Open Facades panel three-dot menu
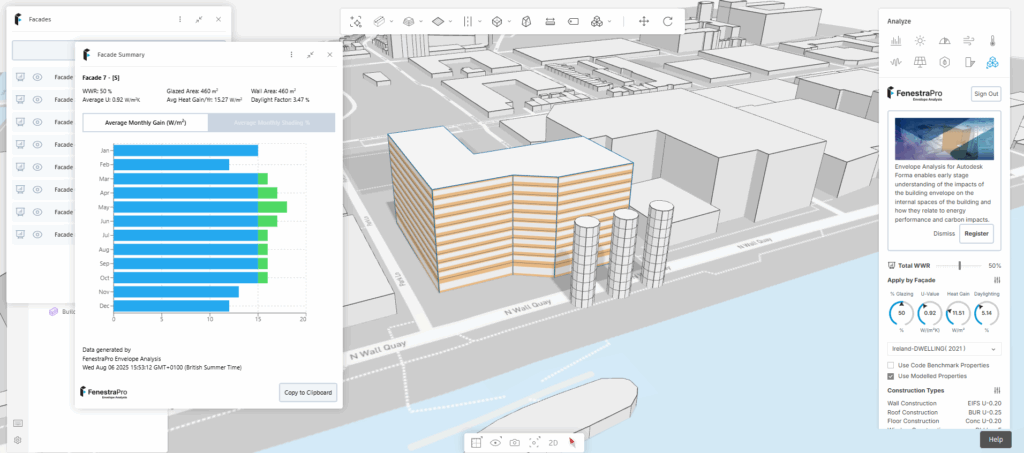 (x=180, y=20)
